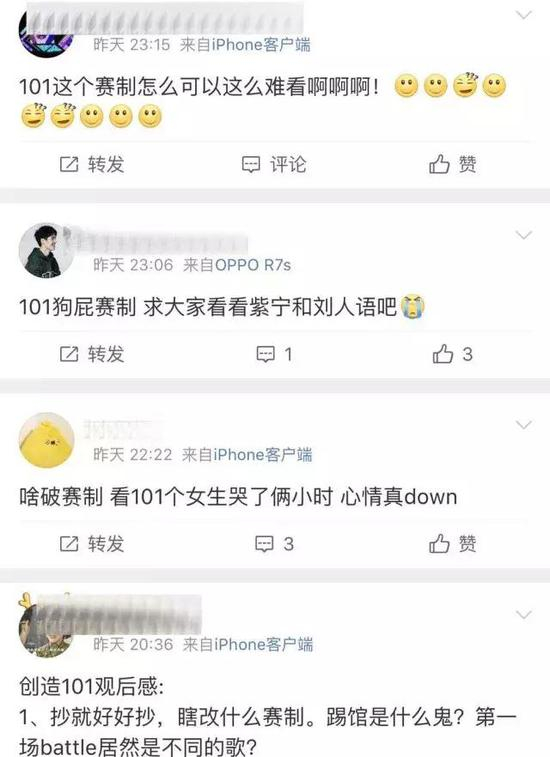
Task: Repost the 狗屁赛制 post from OPPO R7s
Action: [x=92, y=354]
